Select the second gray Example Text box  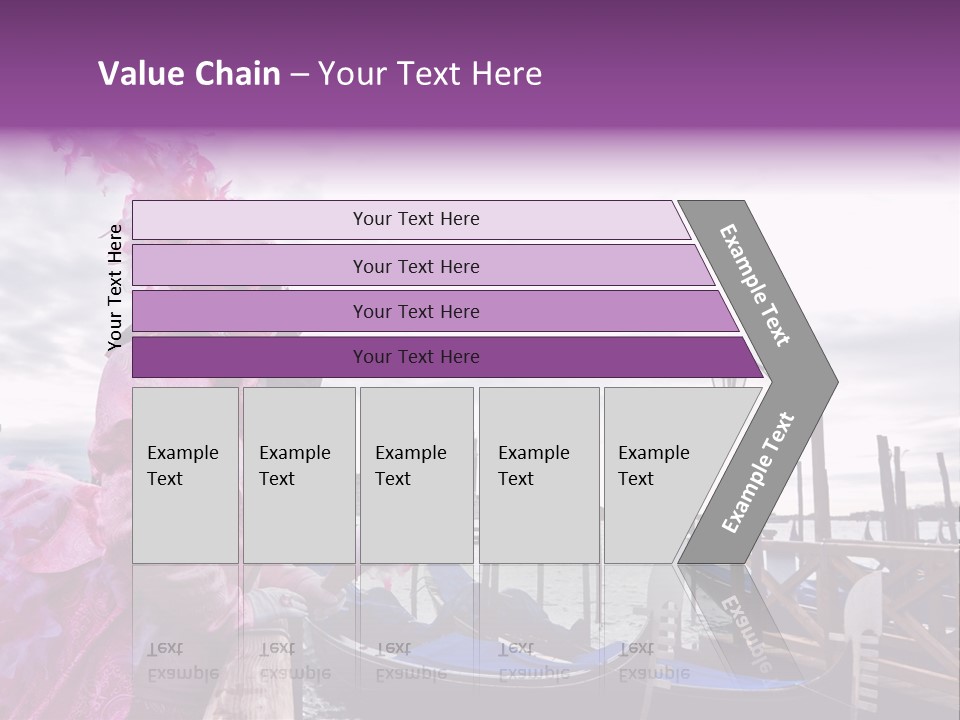coord(298,475)
